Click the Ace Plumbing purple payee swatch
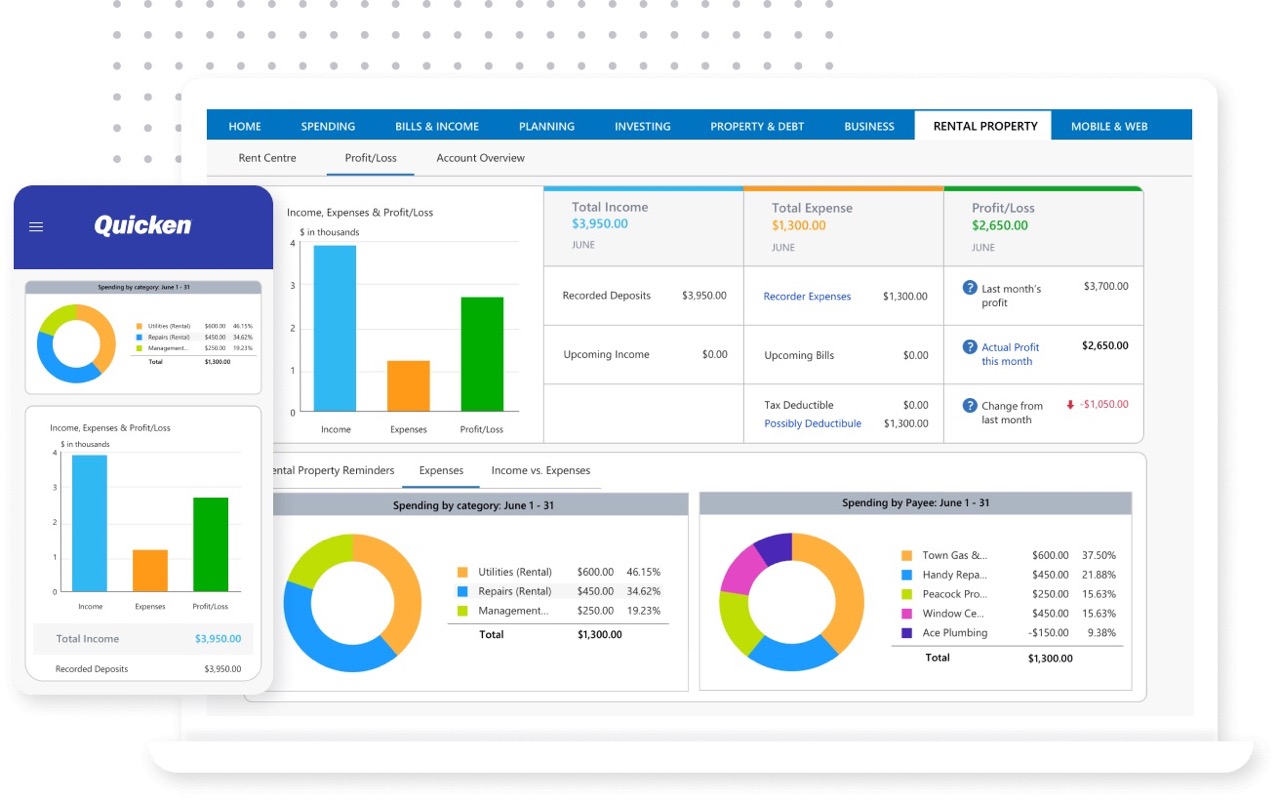 point(906,633)
